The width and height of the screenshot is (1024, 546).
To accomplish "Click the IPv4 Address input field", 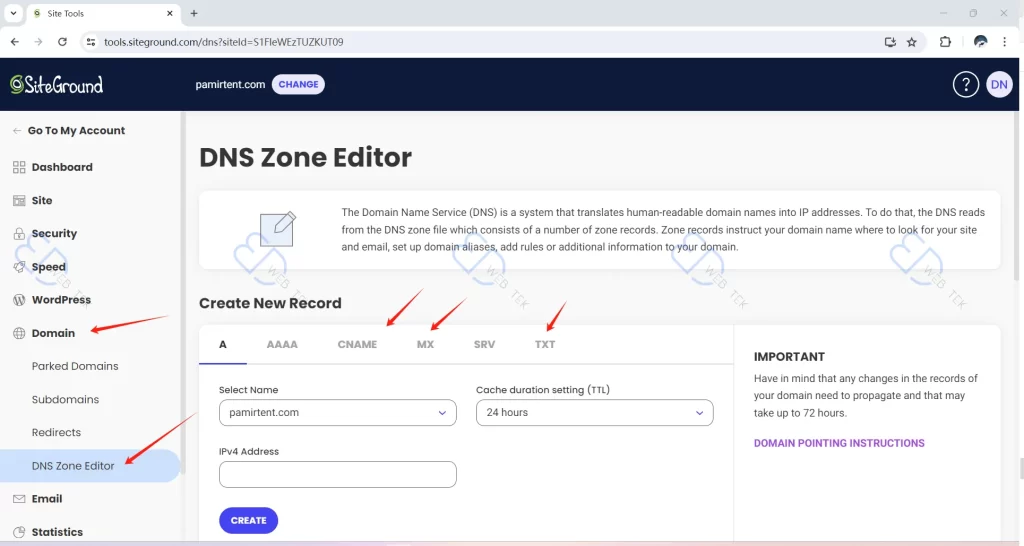I will pos(338,475).
